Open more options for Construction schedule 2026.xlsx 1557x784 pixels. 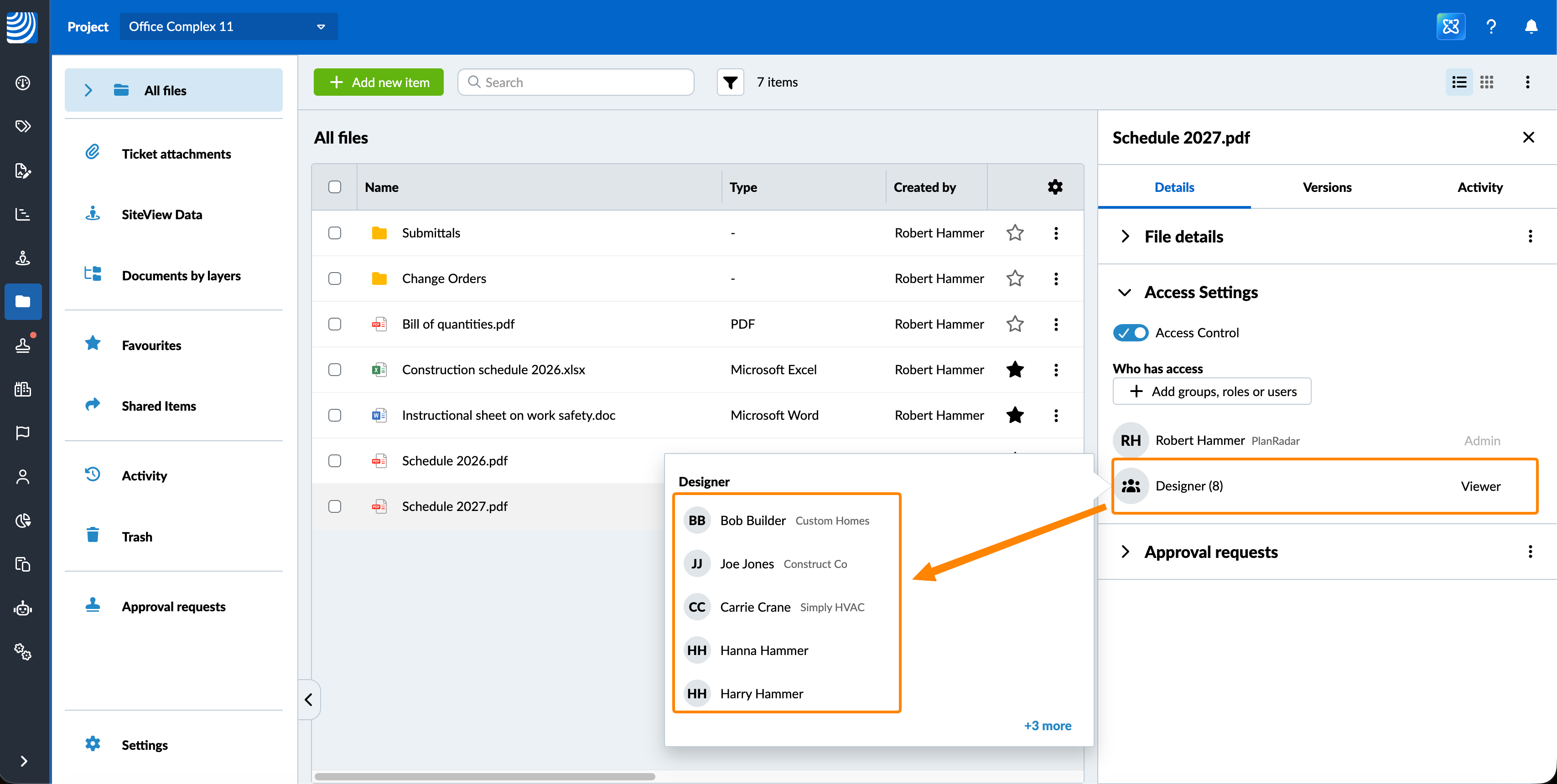click(x=1056, y=370)
